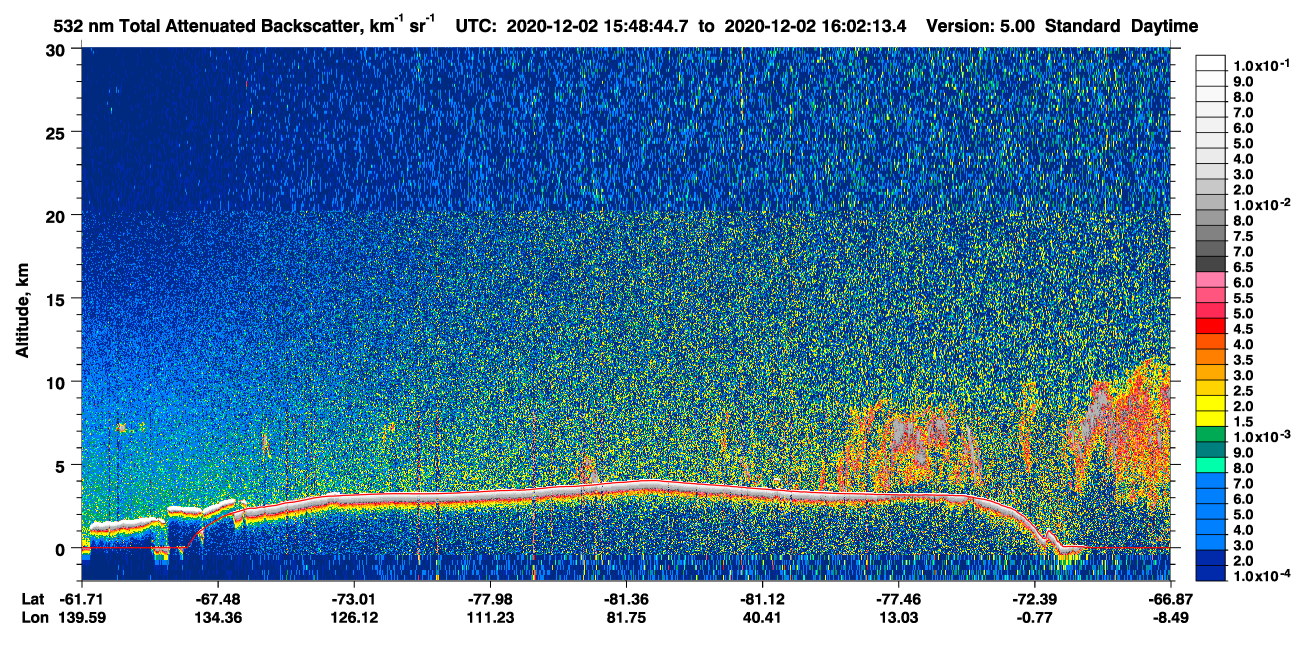The width and height of the screenshot is (1300, 667).
Task: Click the 'Standard' label in the header
Action: pos(1083,27)
